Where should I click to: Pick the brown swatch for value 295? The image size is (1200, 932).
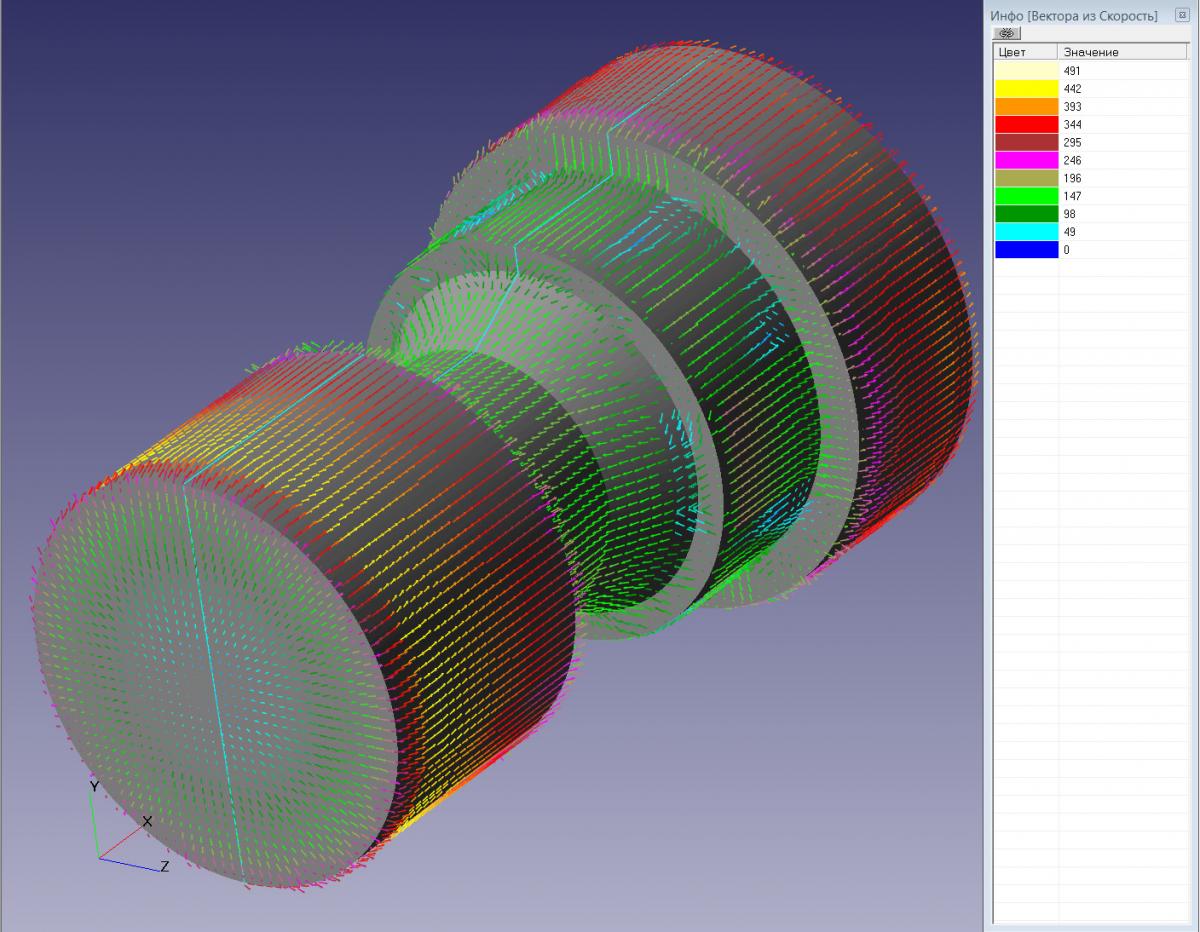[1026, 143]
